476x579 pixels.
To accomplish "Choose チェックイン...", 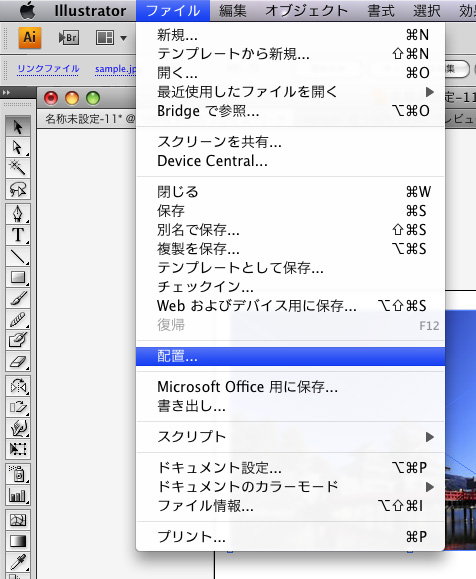I will tap(290, 287).
